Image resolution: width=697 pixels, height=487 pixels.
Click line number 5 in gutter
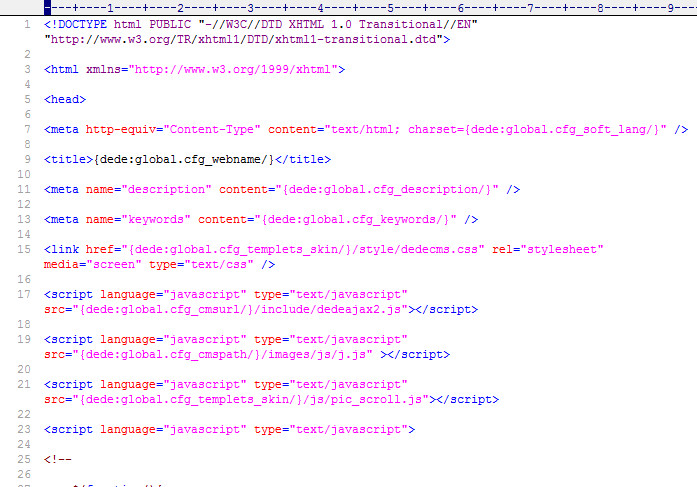(27, 99)
